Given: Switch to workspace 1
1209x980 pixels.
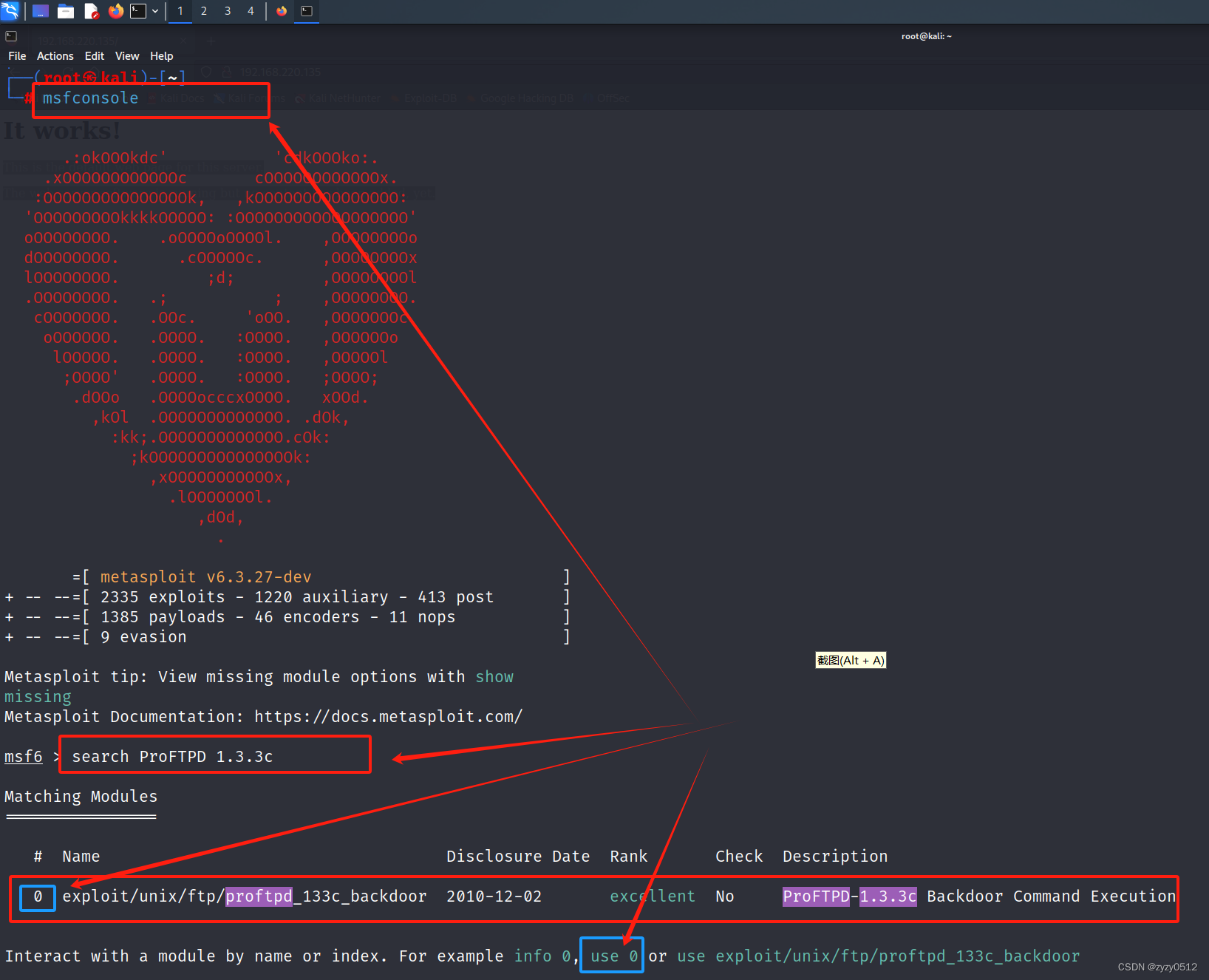Looking at the screenshot, I should click(x=180, y=11).
